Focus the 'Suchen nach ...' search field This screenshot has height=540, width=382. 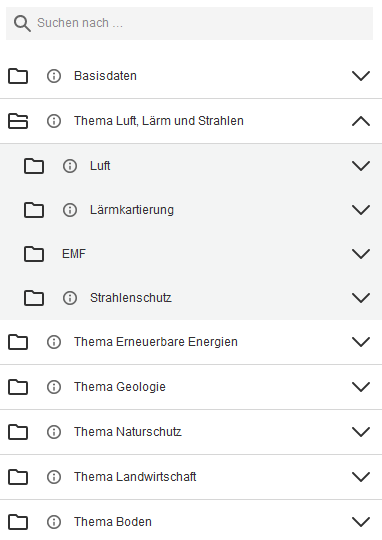189,23
